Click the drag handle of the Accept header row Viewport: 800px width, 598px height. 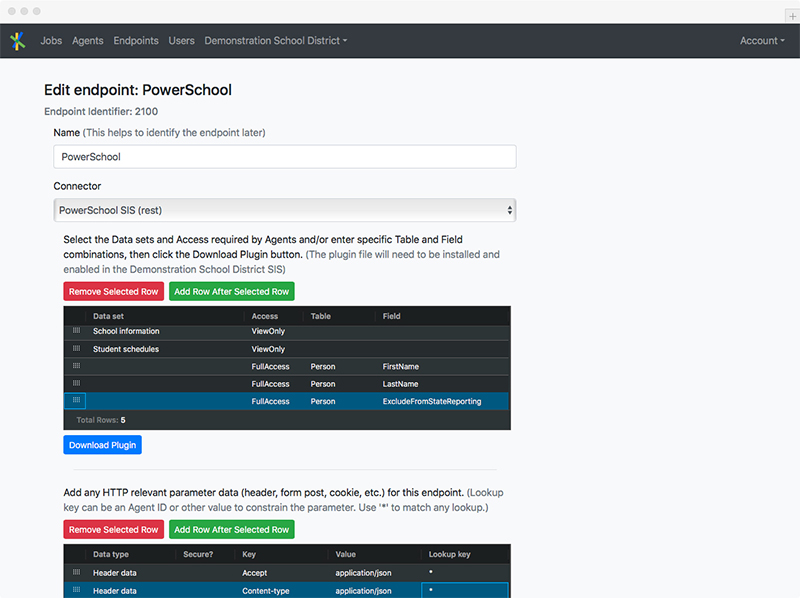pos(75,573)
